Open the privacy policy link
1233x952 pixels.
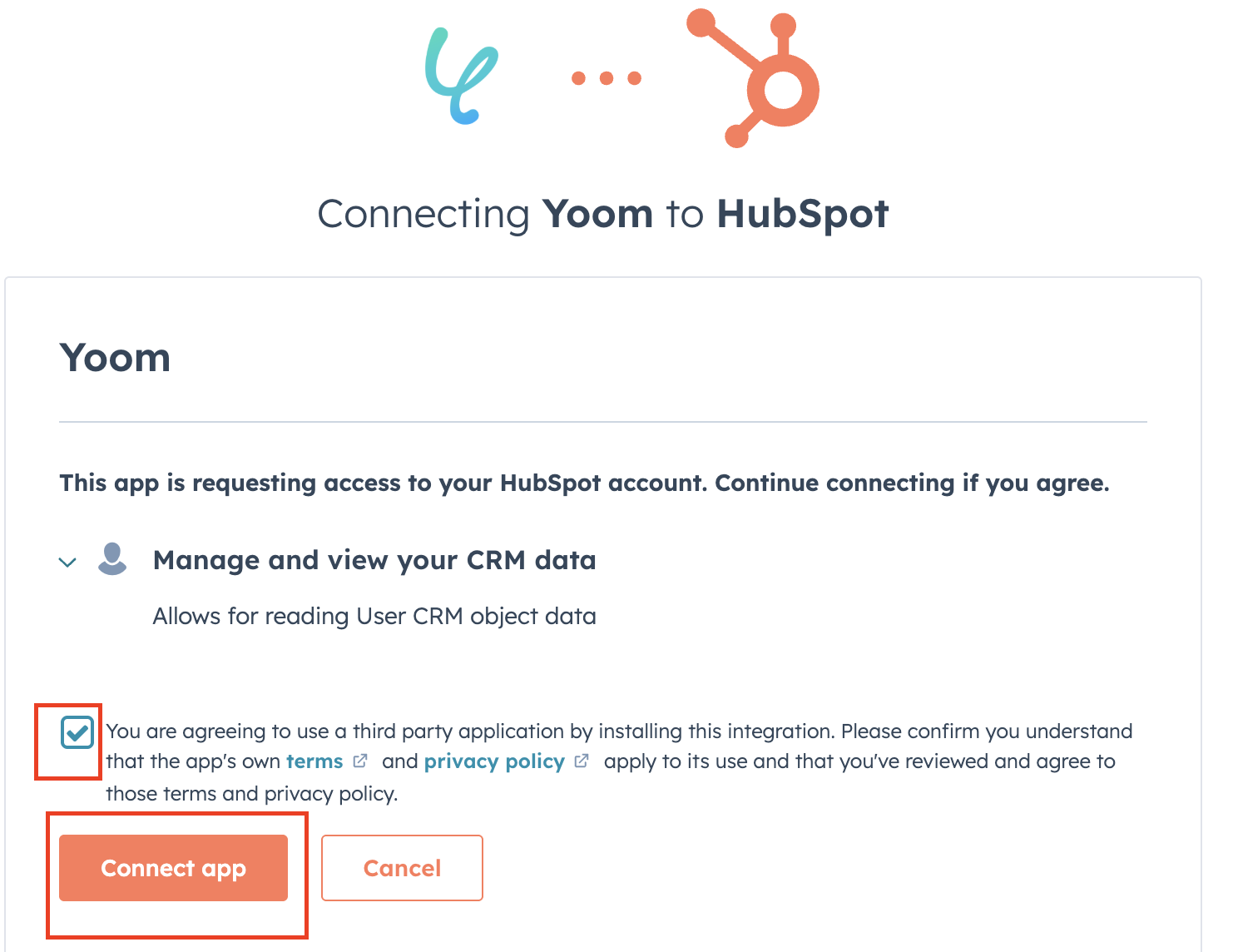tap(494, 762)
